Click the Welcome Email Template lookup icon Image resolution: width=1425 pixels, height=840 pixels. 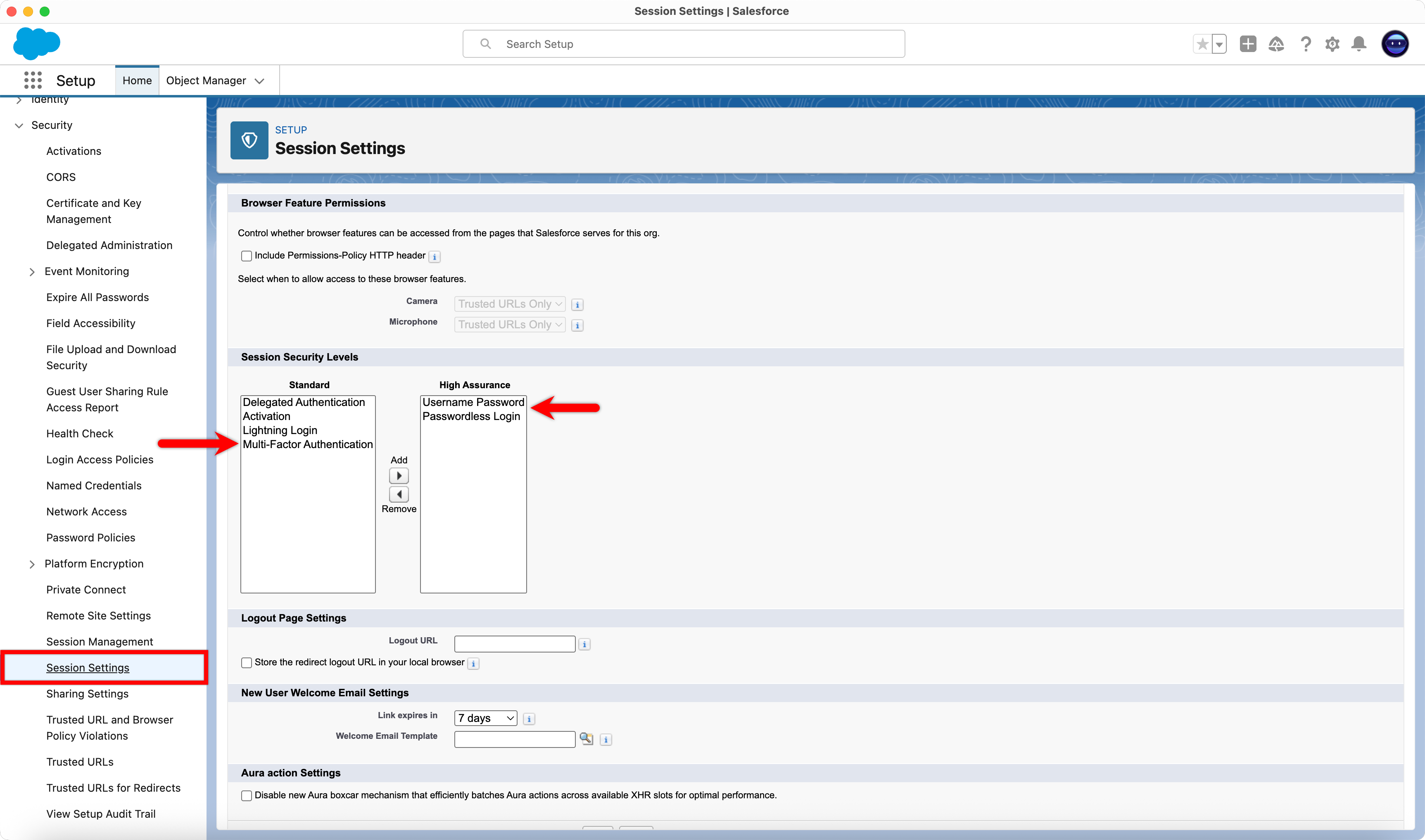click(586, 739)
